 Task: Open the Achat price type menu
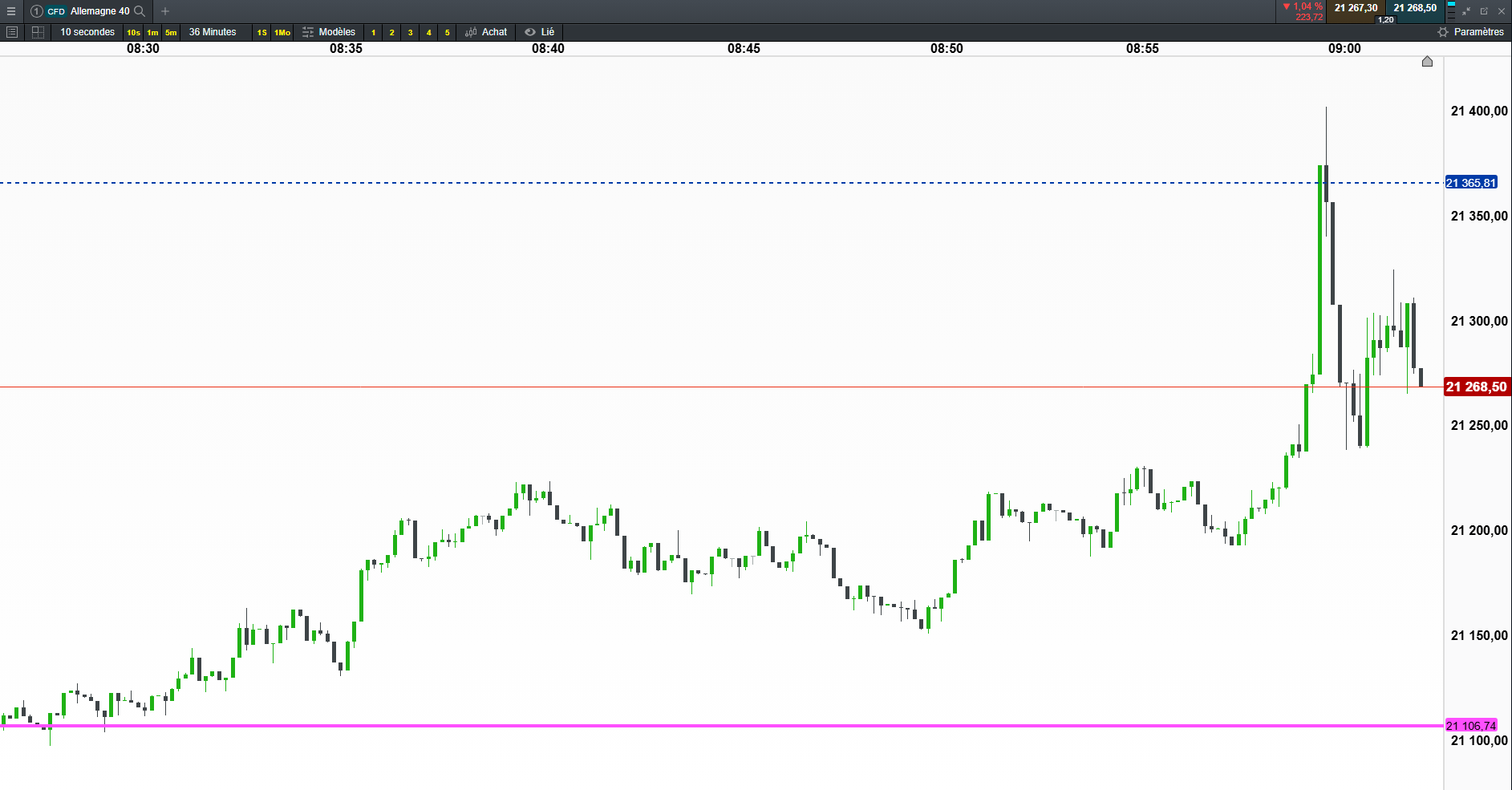(486, 32)
